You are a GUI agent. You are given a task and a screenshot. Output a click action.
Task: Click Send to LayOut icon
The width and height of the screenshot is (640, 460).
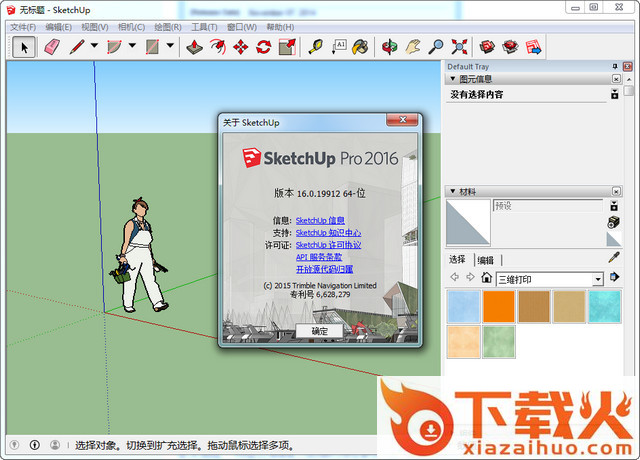533,47
